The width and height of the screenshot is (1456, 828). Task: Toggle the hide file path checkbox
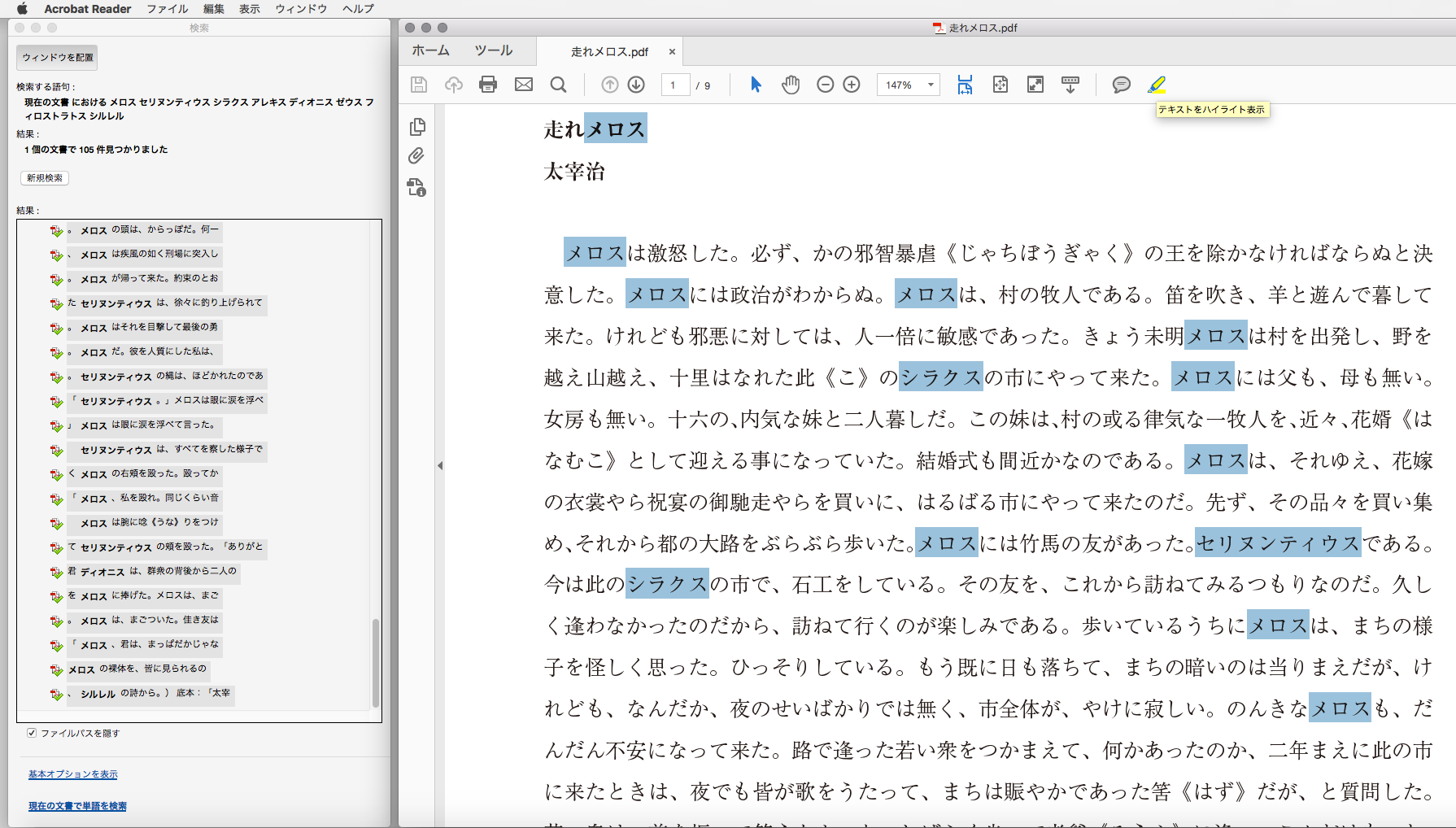click(x=32, y=733)
